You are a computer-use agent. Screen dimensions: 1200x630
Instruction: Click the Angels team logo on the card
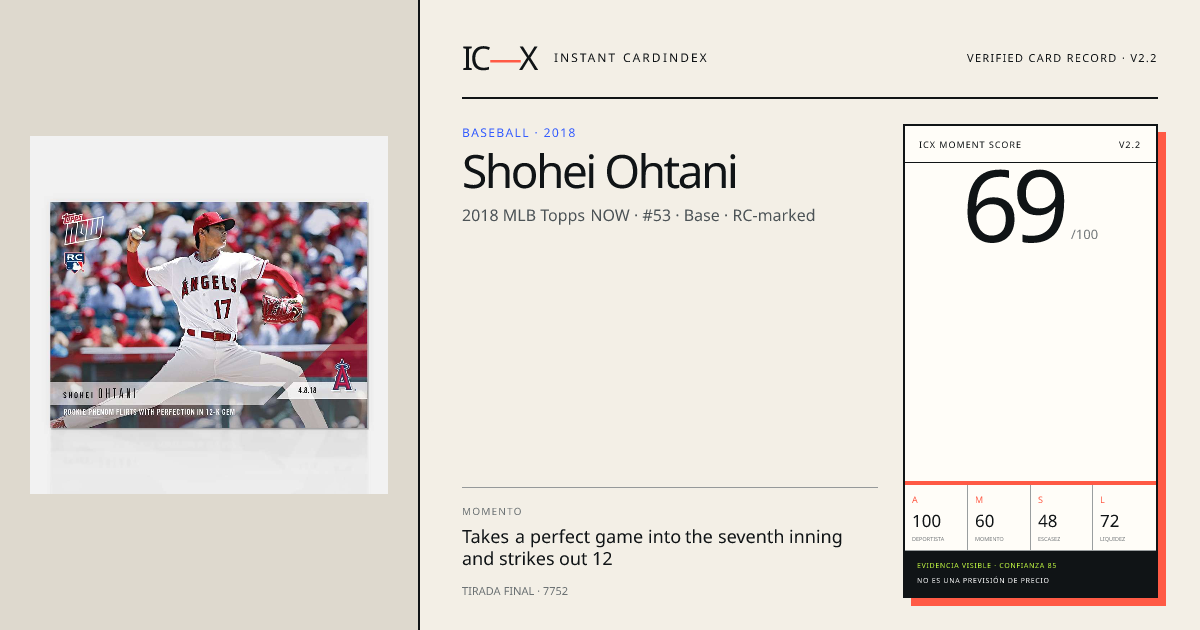pyautogui.click(x=342, y=374)
